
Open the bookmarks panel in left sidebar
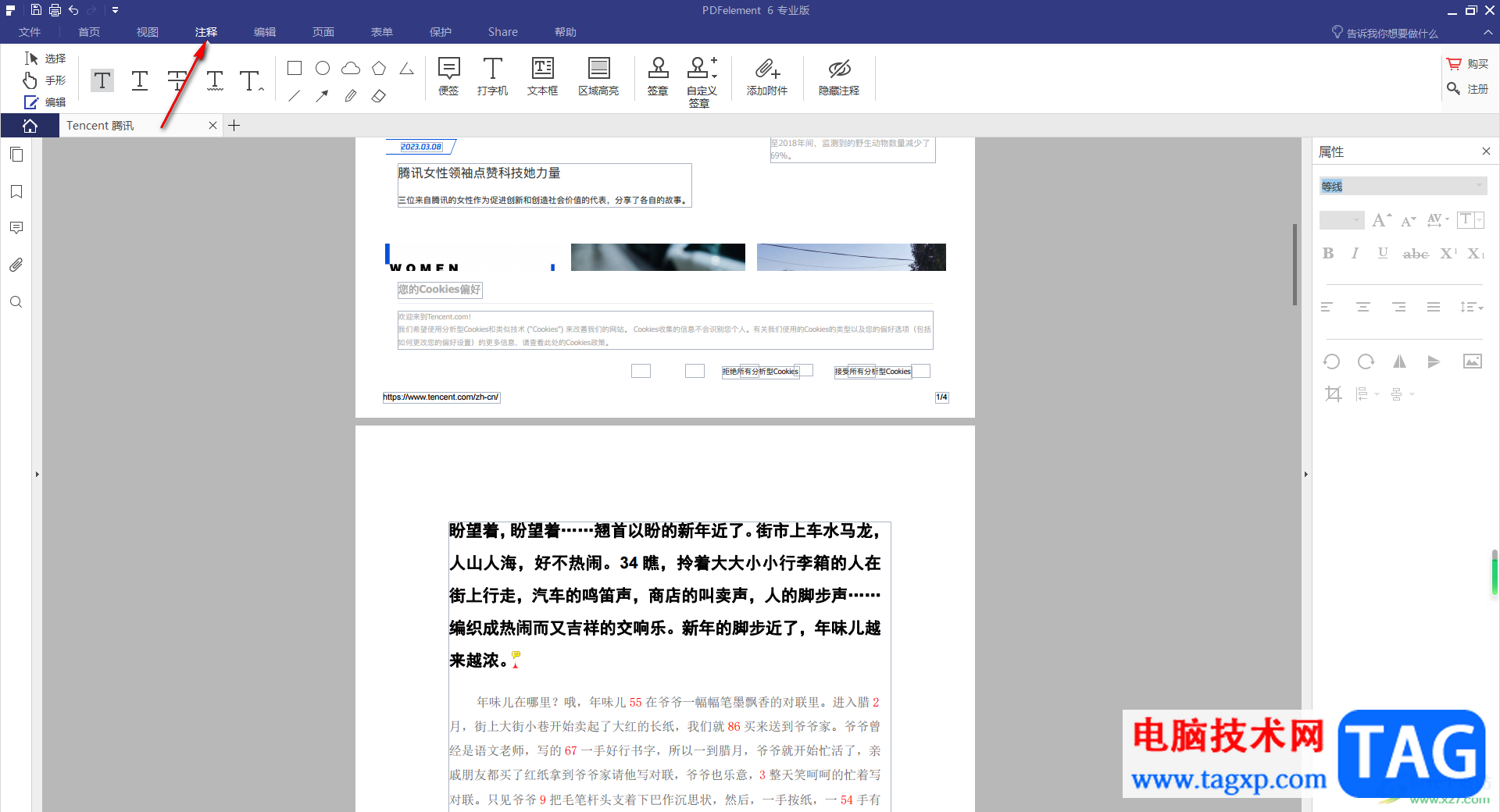[16, 192]
